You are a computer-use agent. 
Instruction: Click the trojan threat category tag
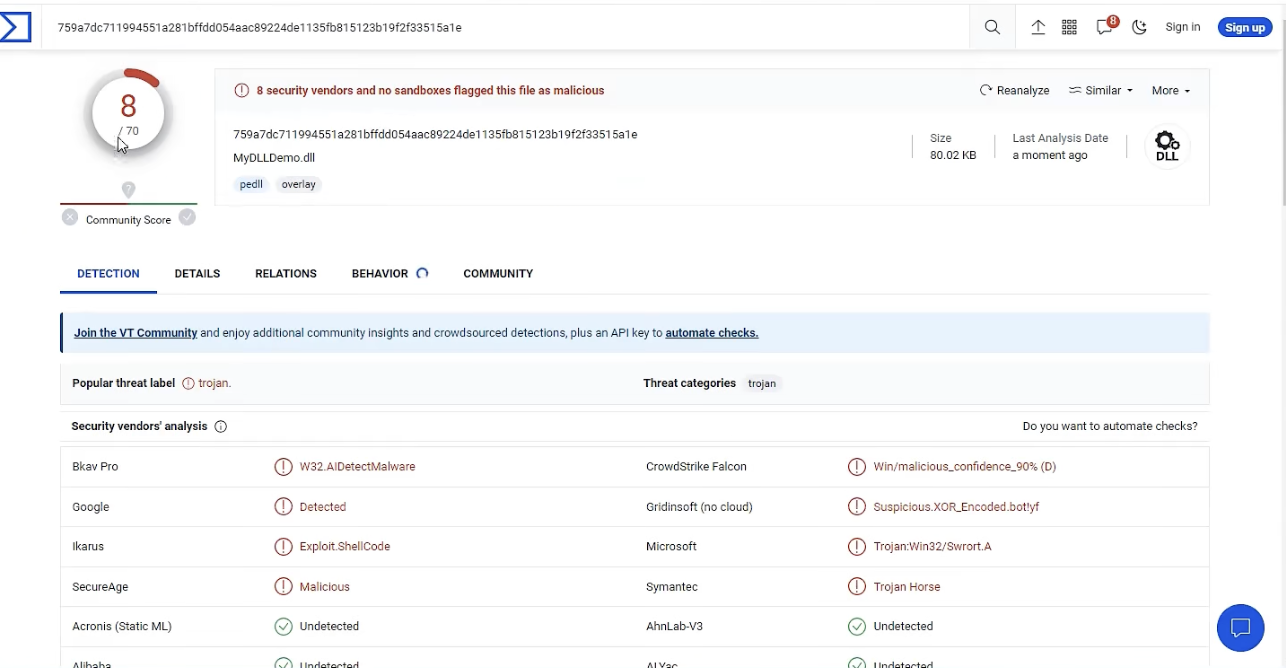pos(762,383)
